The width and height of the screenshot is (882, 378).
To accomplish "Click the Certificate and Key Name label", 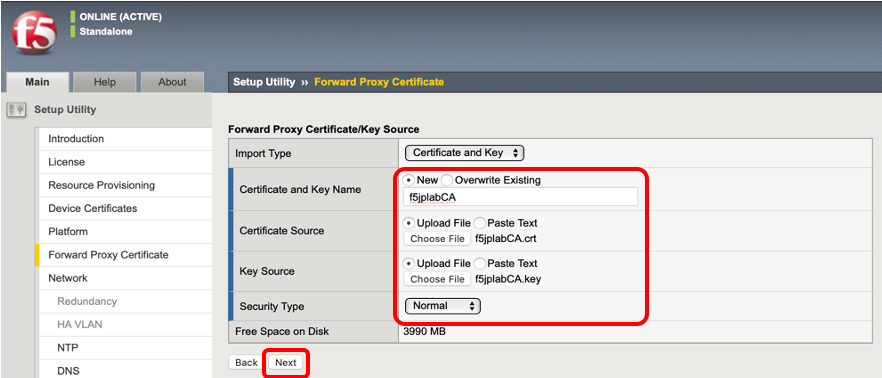I will pyautogui.click(x=300, y=190).
